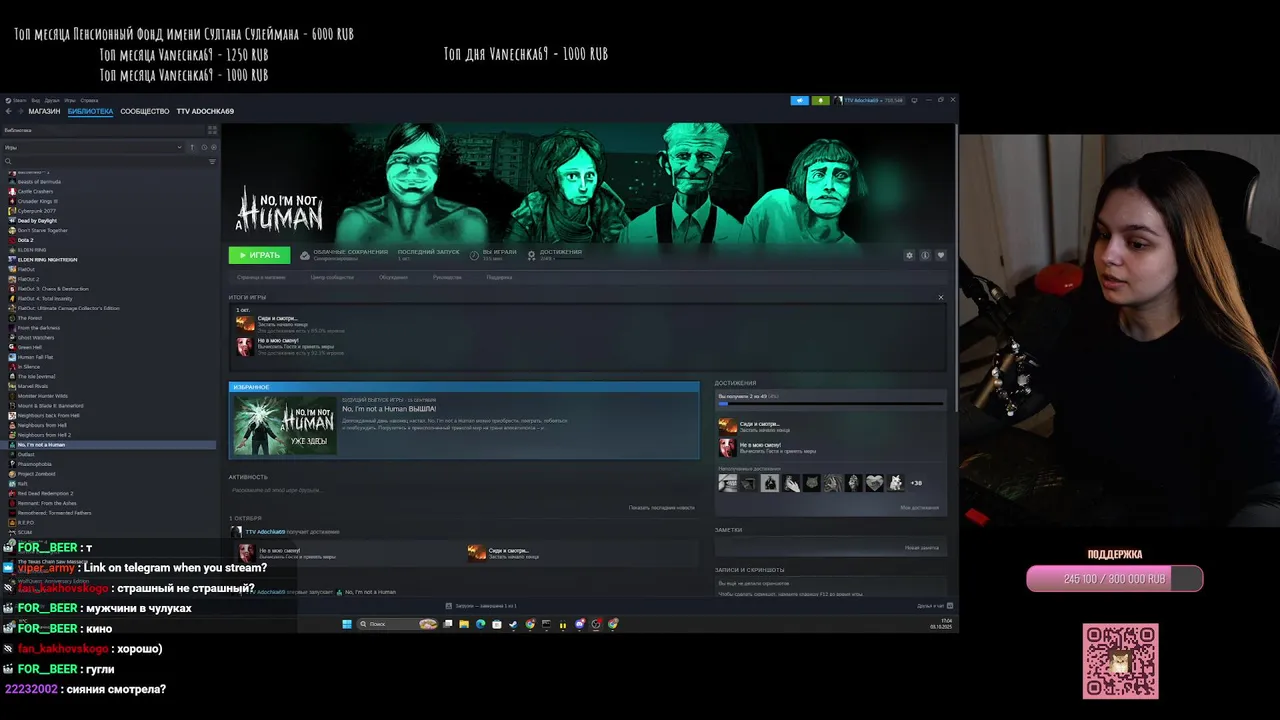Viewport: 1280px width, 720px height.
Task: Open Центр сообщества community hub link
Action: 332,277
